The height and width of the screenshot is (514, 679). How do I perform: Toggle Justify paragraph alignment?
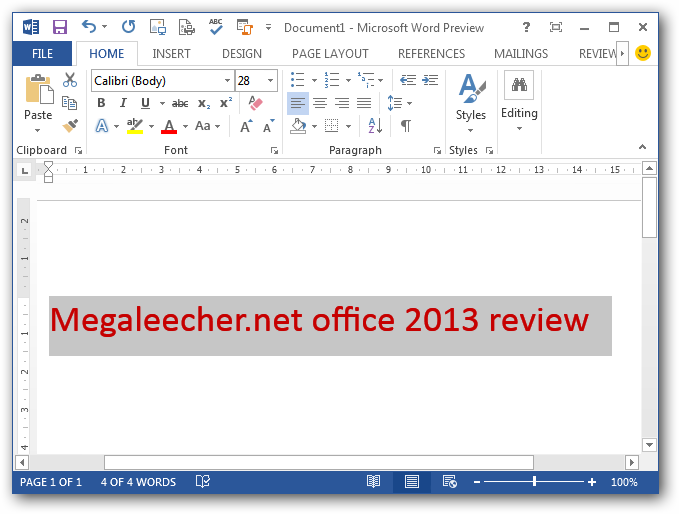(x=364, y=103)
